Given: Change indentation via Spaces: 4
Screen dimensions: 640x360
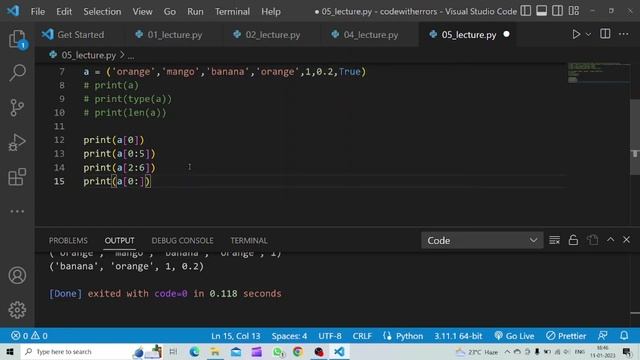Looking at the screenshot, I should pyautogui.click(x=289, y=336).
